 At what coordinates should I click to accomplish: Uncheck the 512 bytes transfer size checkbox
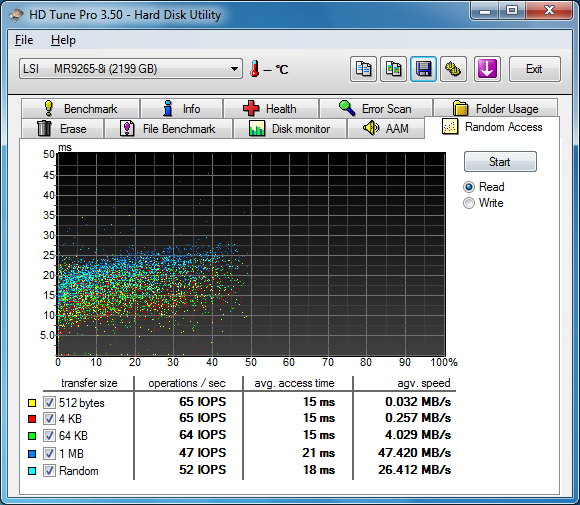(x=49, y=403)
